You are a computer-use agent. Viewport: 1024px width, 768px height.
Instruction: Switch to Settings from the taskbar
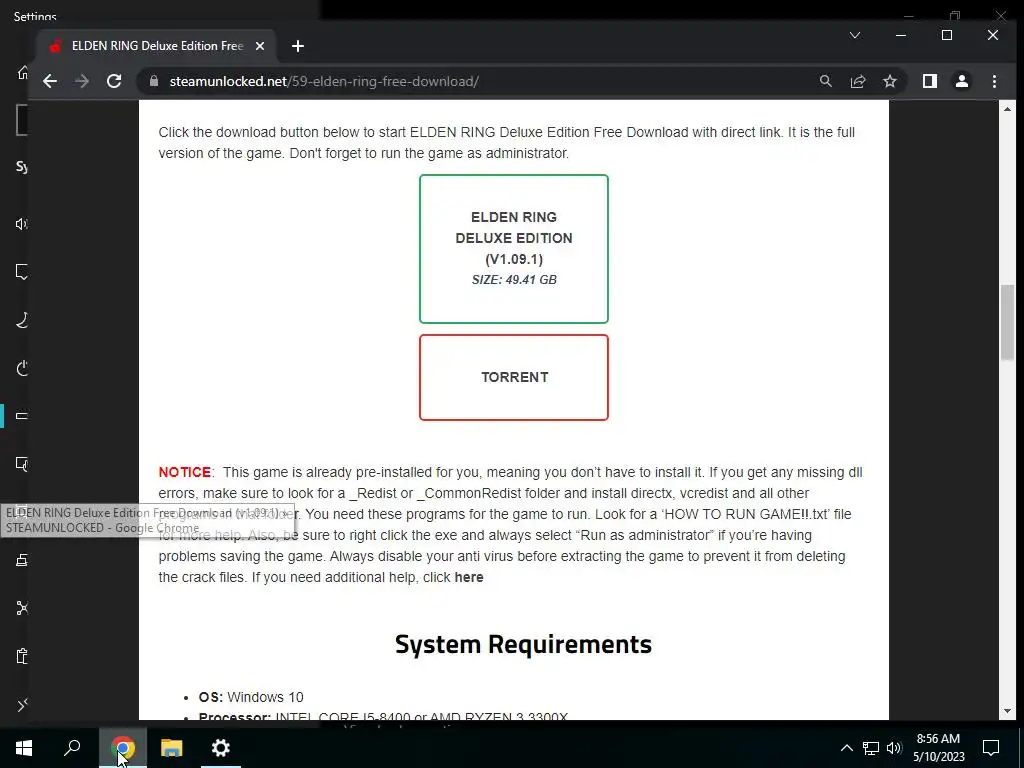pyautogui.click(x=221, y=748)
